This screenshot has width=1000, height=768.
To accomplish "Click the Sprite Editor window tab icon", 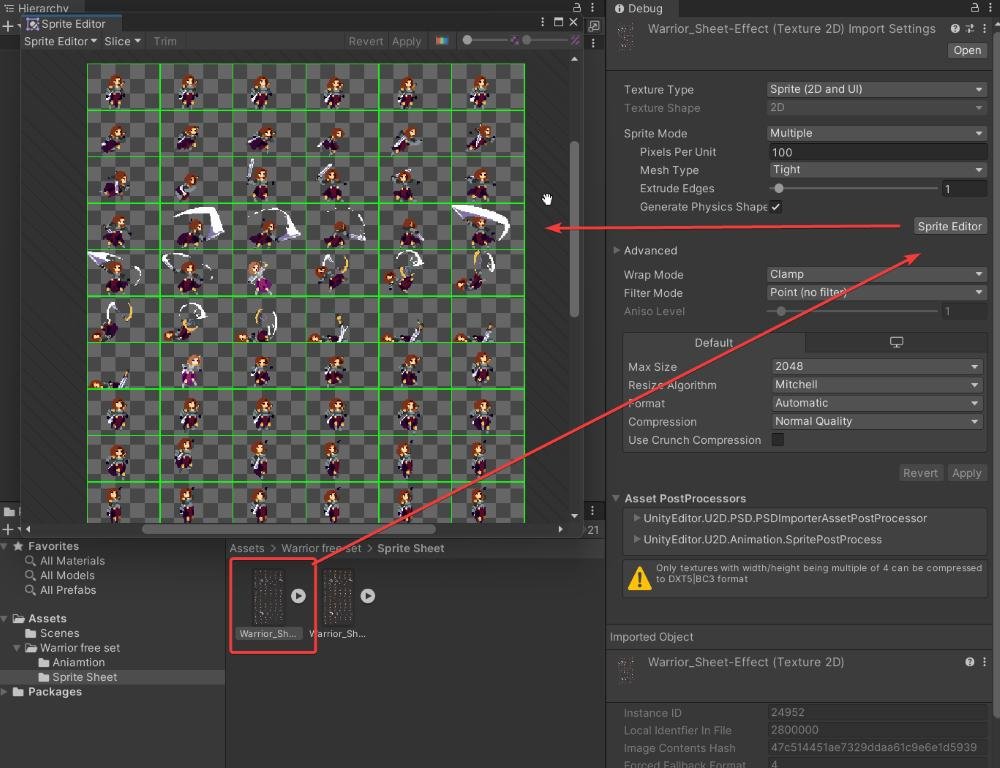I will pyautogui.click(x=33, y=24).
